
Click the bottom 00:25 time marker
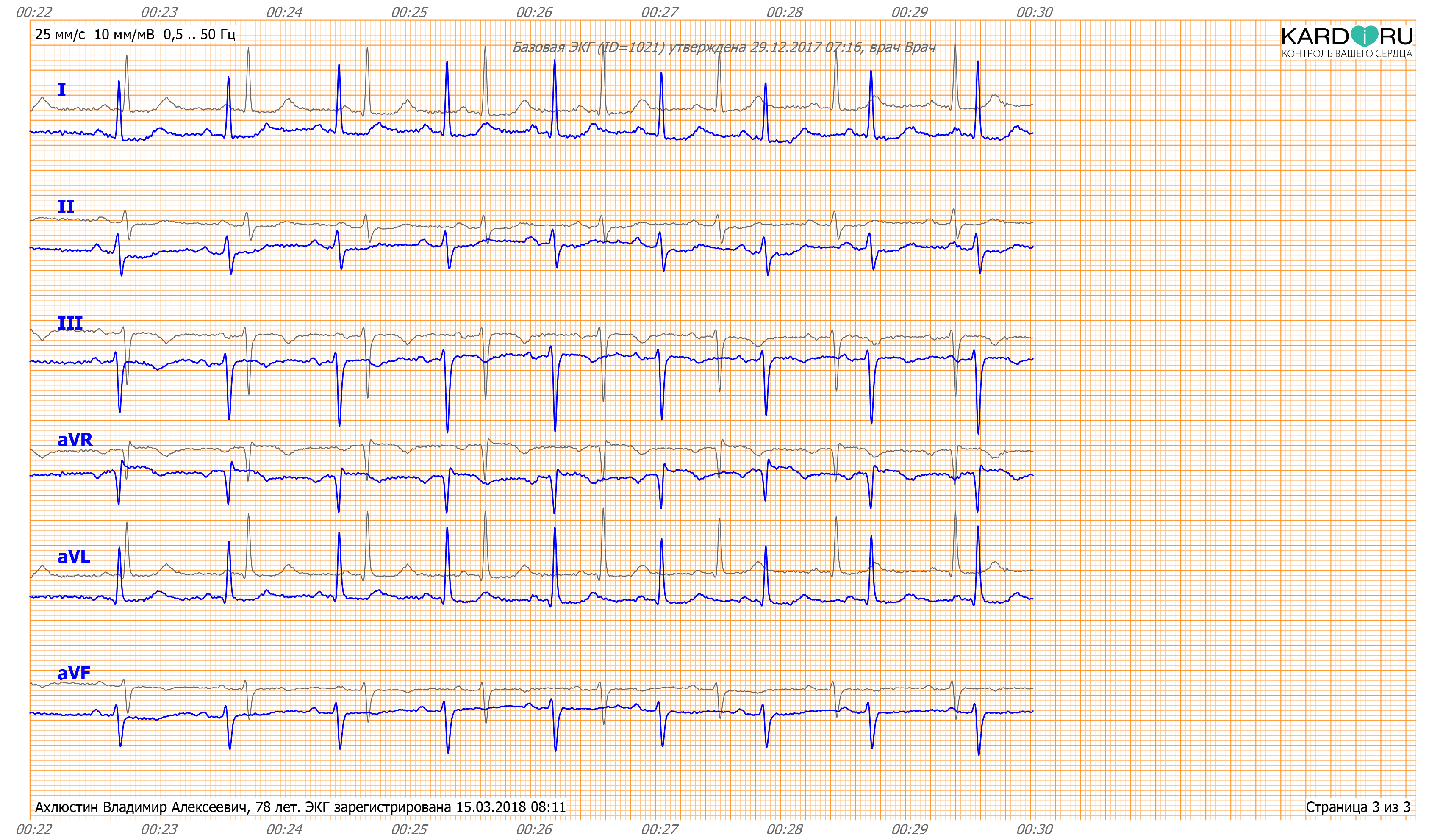coord(409,829)
